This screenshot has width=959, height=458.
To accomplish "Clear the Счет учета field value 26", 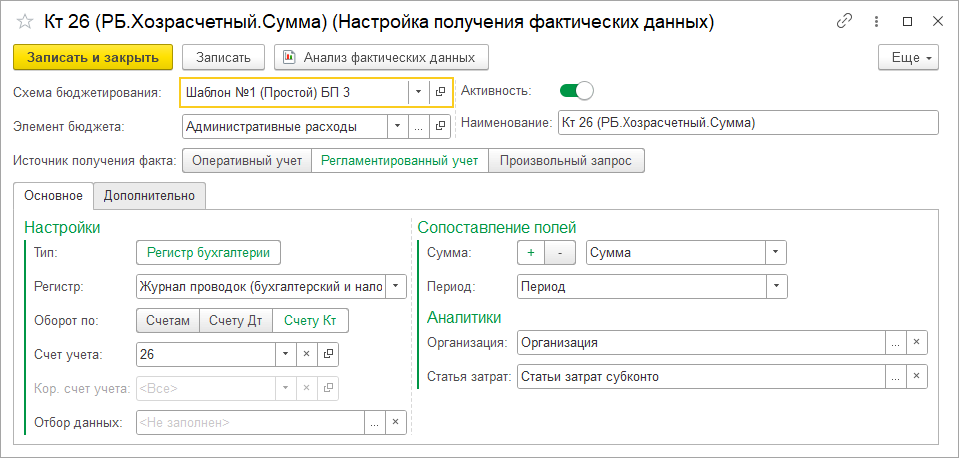I will click(x=307, y=354).
